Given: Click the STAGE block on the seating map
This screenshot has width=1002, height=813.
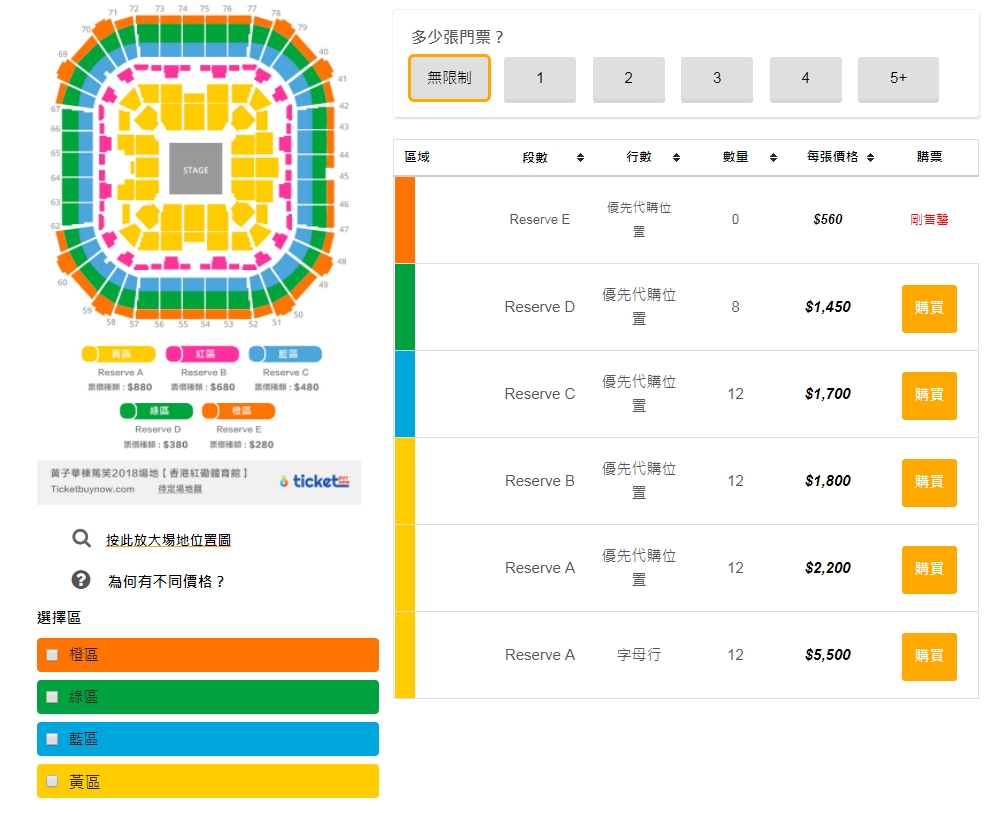Looking at the screenshot, I should (196, 169).
